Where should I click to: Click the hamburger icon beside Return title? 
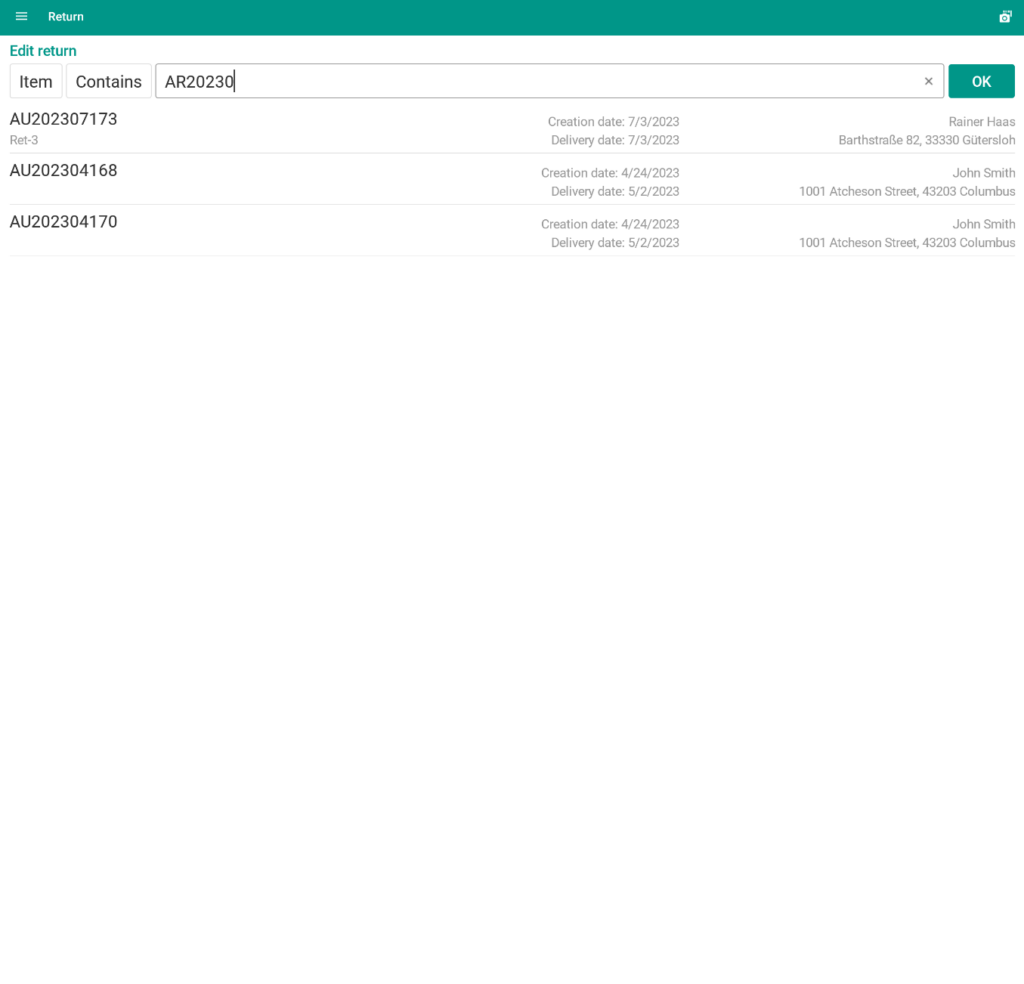click(20, 16)
